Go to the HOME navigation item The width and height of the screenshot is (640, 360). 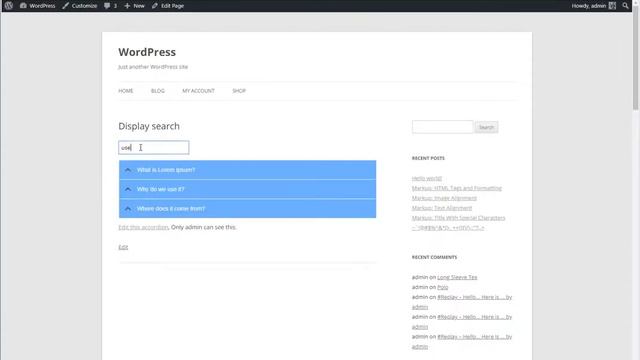(126, 91)
